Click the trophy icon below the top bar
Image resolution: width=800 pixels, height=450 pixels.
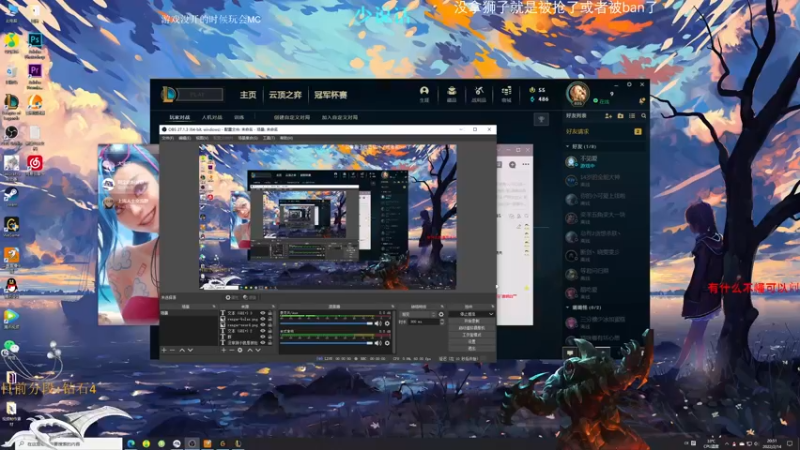[541, 119]
